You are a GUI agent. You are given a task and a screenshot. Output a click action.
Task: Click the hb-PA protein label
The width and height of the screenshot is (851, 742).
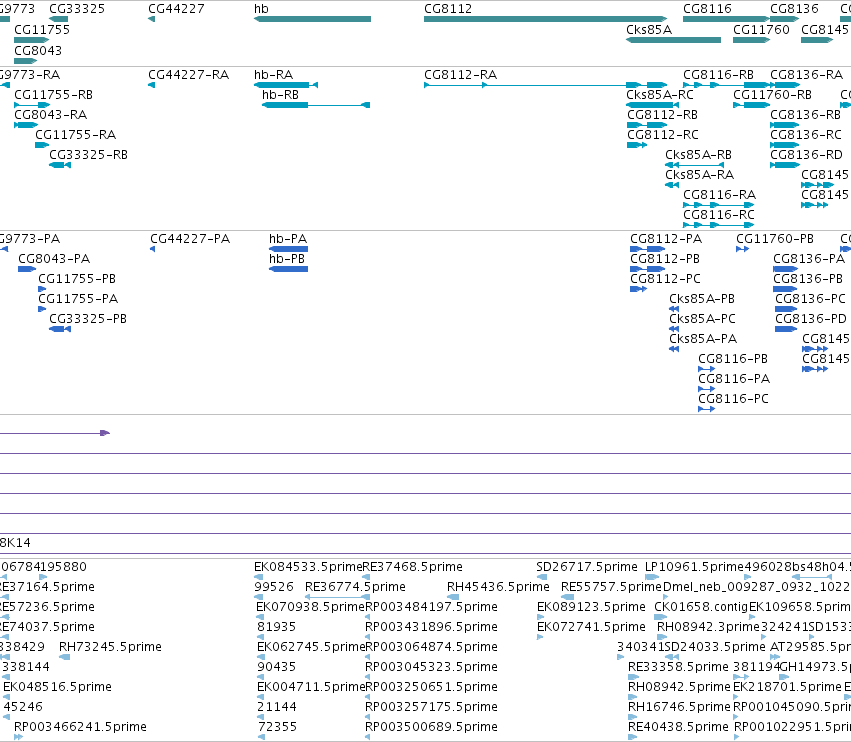[288, 239]
